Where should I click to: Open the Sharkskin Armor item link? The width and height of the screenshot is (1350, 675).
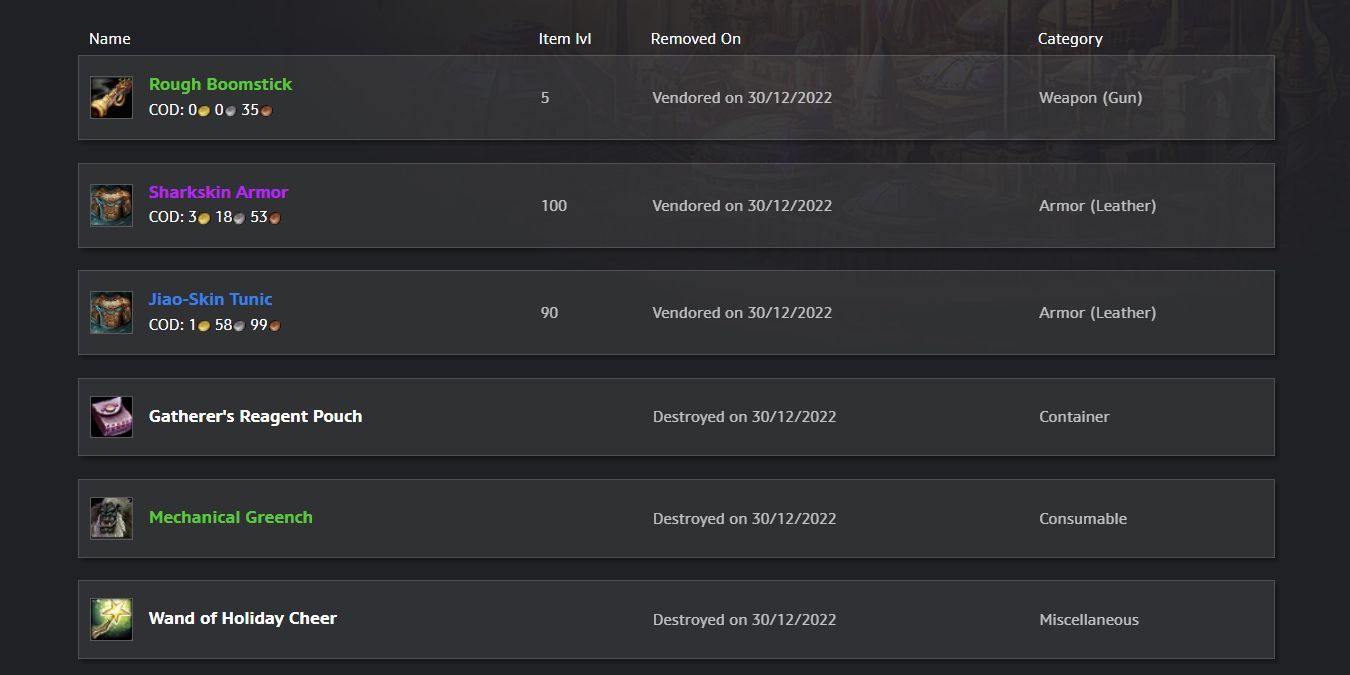[x=218, y=192]
